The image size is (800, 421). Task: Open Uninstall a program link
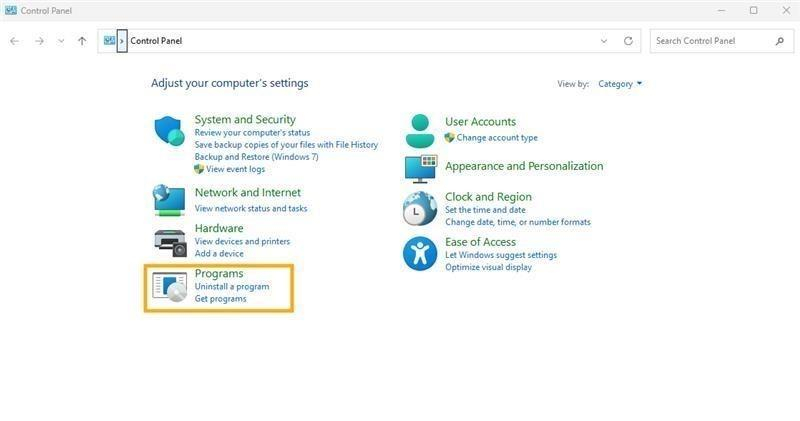point(232,286)
